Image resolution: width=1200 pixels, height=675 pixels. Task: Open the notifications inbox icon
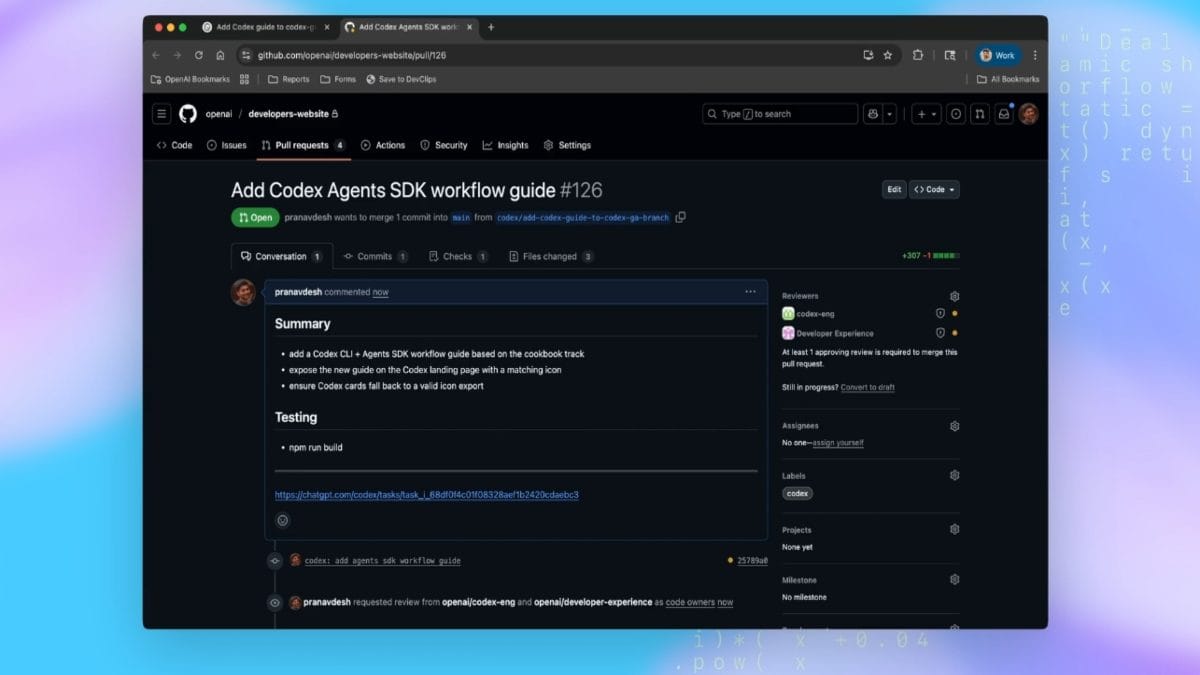tap(1004, 114)
